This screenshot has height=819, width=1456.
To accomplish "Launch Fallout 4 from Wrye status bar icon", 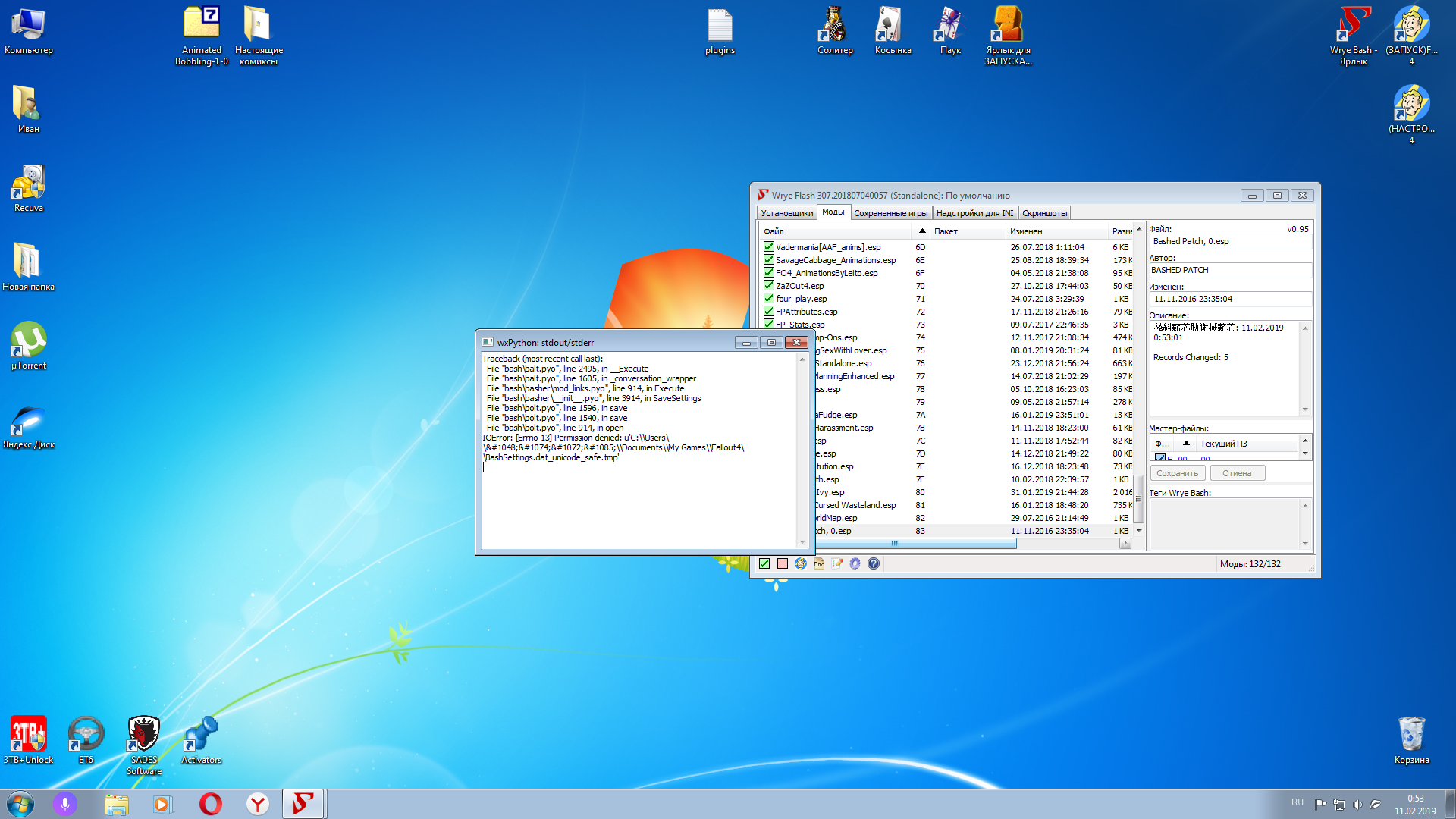I will pos(801,563).
